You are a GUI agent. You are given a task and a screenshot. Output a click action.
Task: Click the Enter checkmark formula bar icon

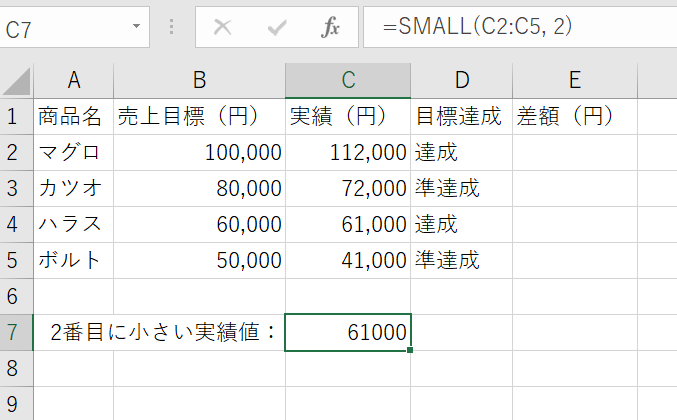(276, 28)
